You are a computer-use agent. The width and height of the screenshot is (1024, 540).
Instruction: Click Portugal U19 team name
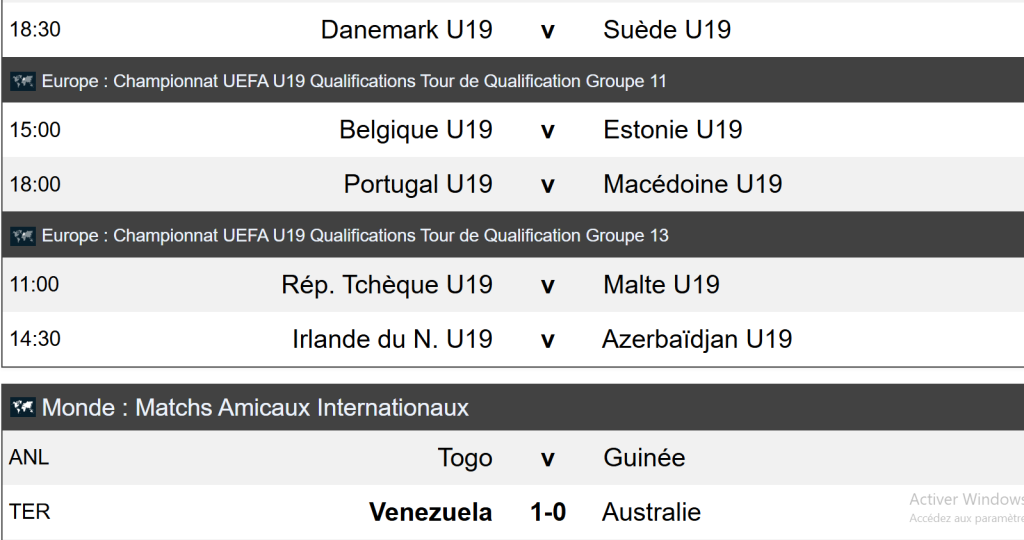[x=418, y=185]
